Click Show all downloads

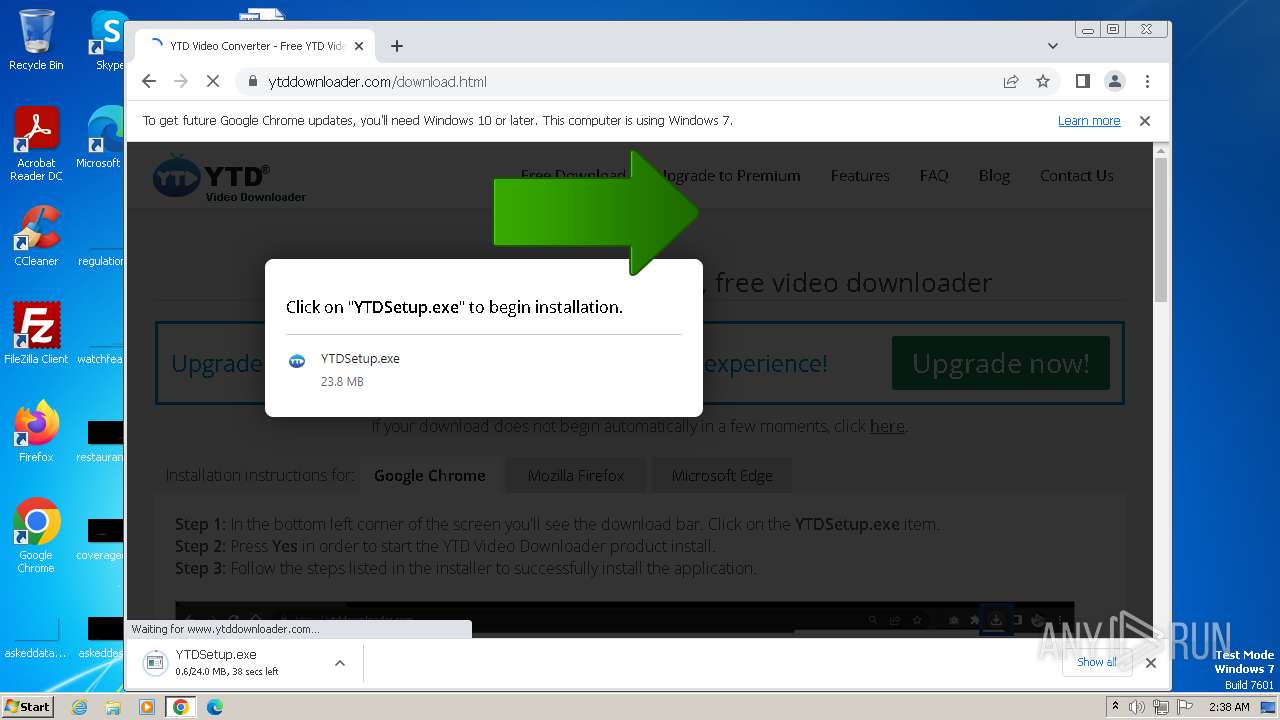(1097, 662)
